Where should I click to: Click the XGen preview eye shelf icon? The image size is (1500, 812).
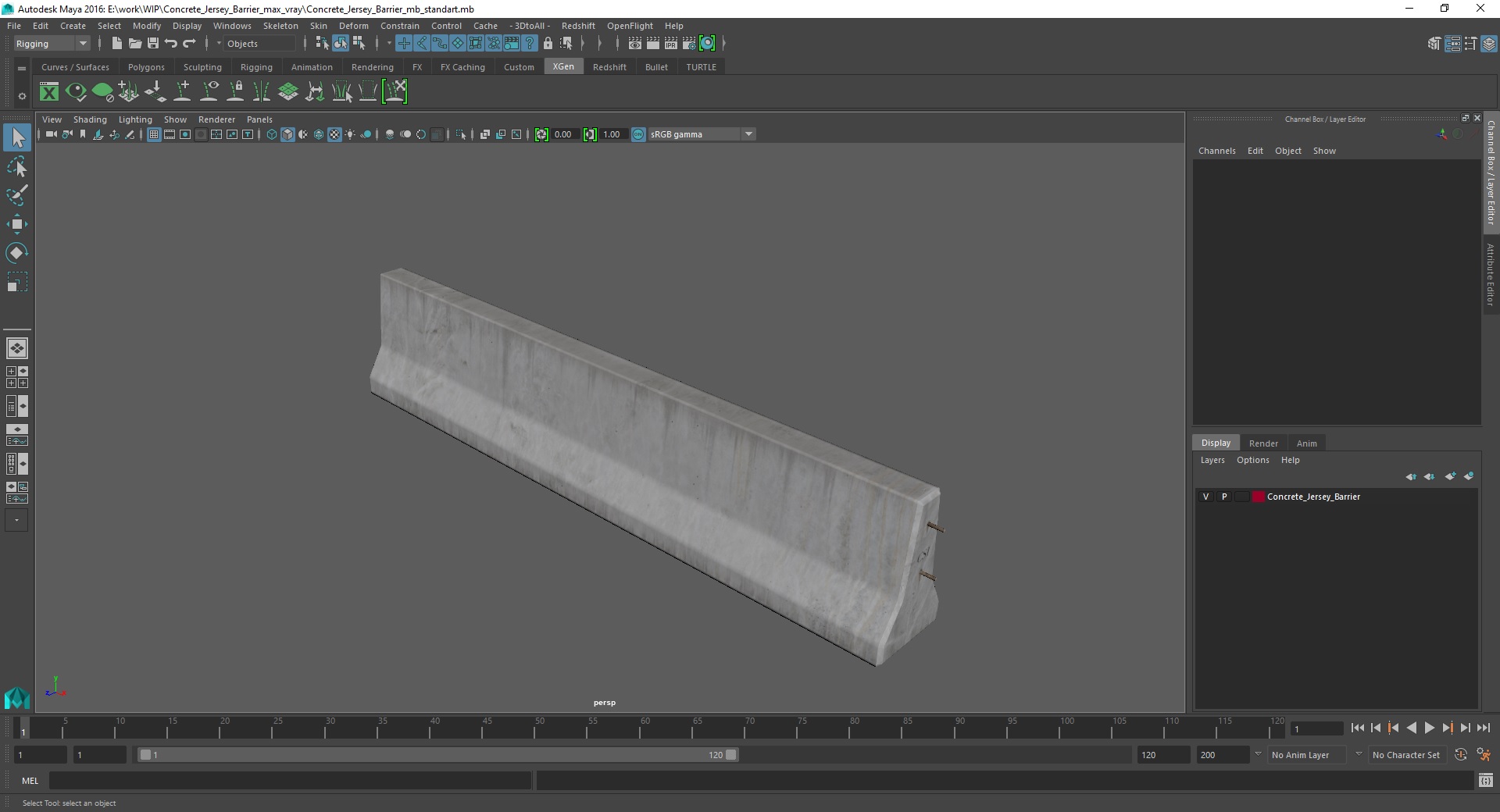pos(76,92)
